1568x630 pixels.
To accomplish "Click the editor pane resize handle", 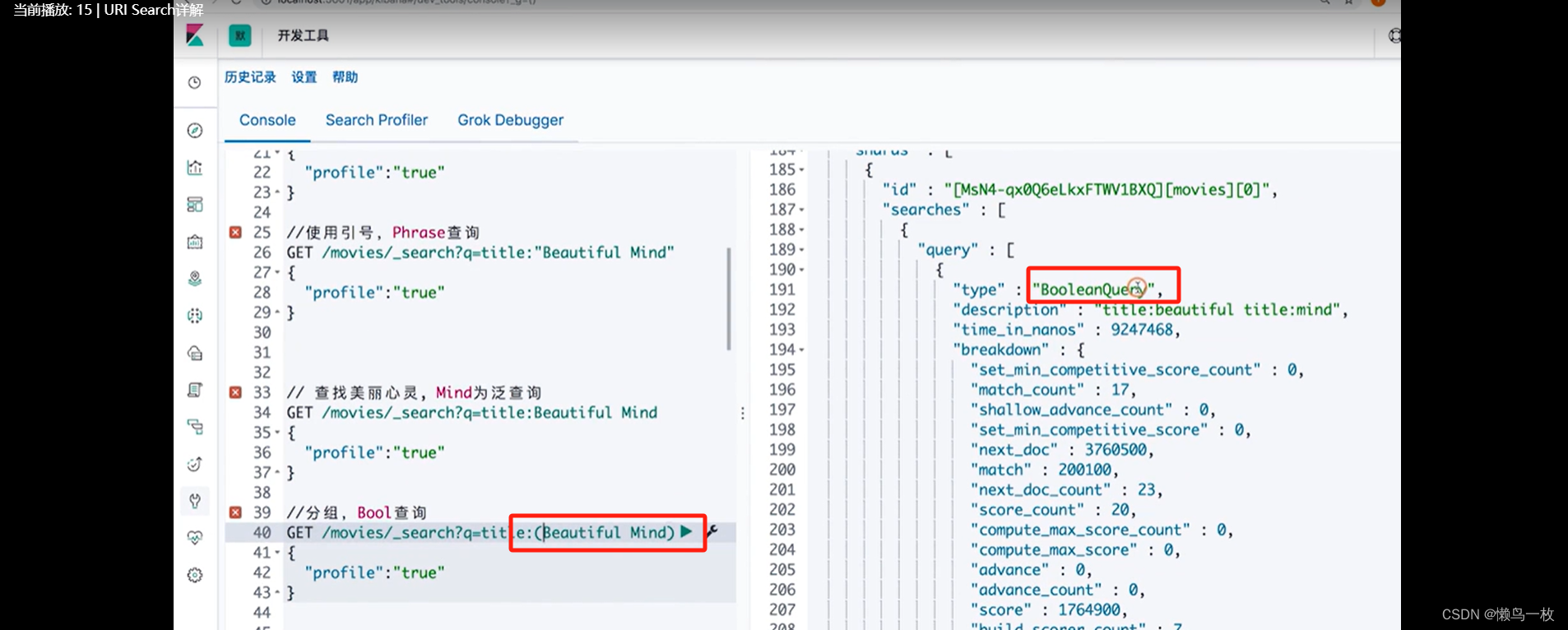I will (x=743, y=413).
